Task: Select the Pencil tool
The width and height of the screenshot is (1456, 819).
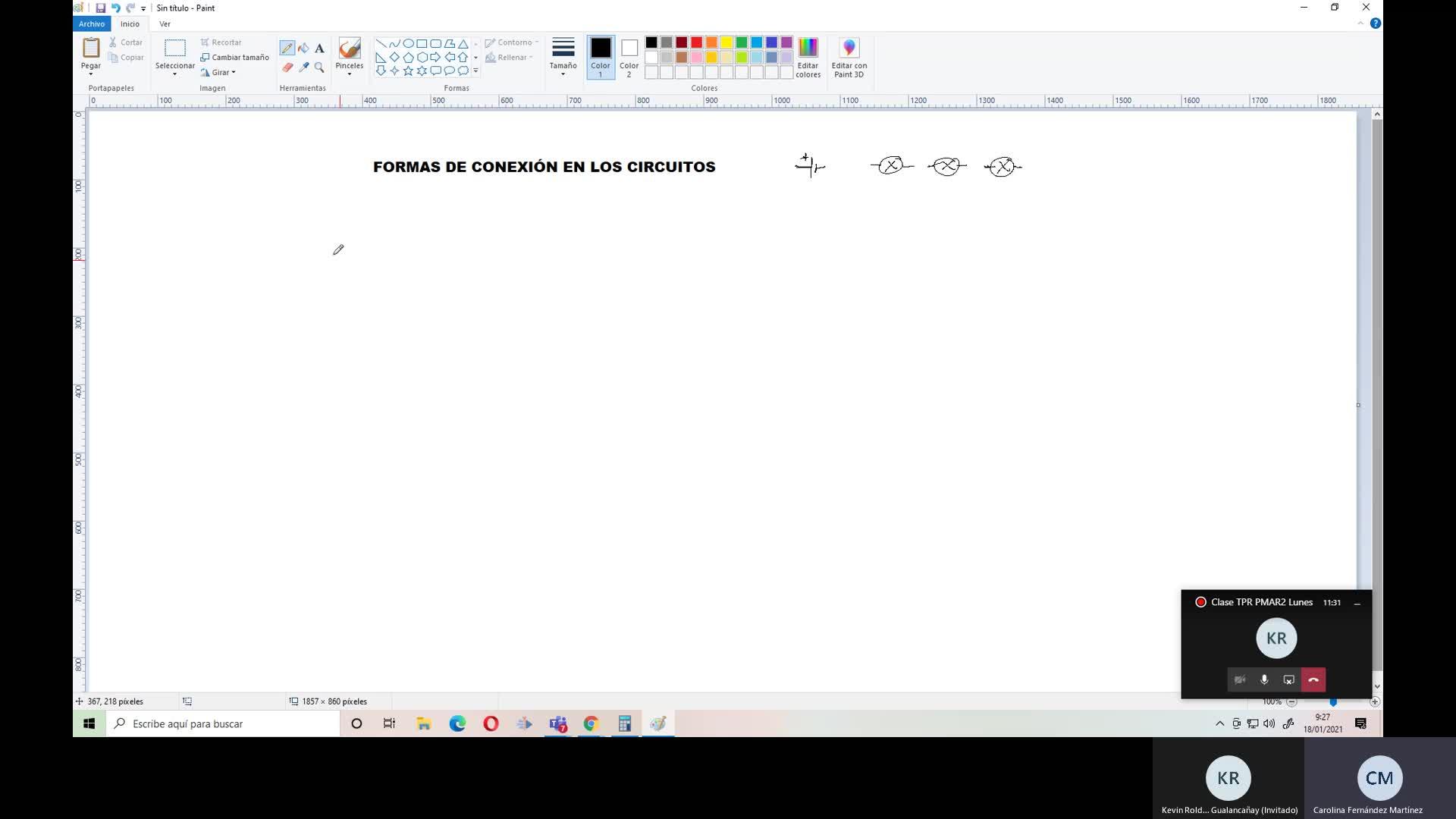Action: point(287,49)
